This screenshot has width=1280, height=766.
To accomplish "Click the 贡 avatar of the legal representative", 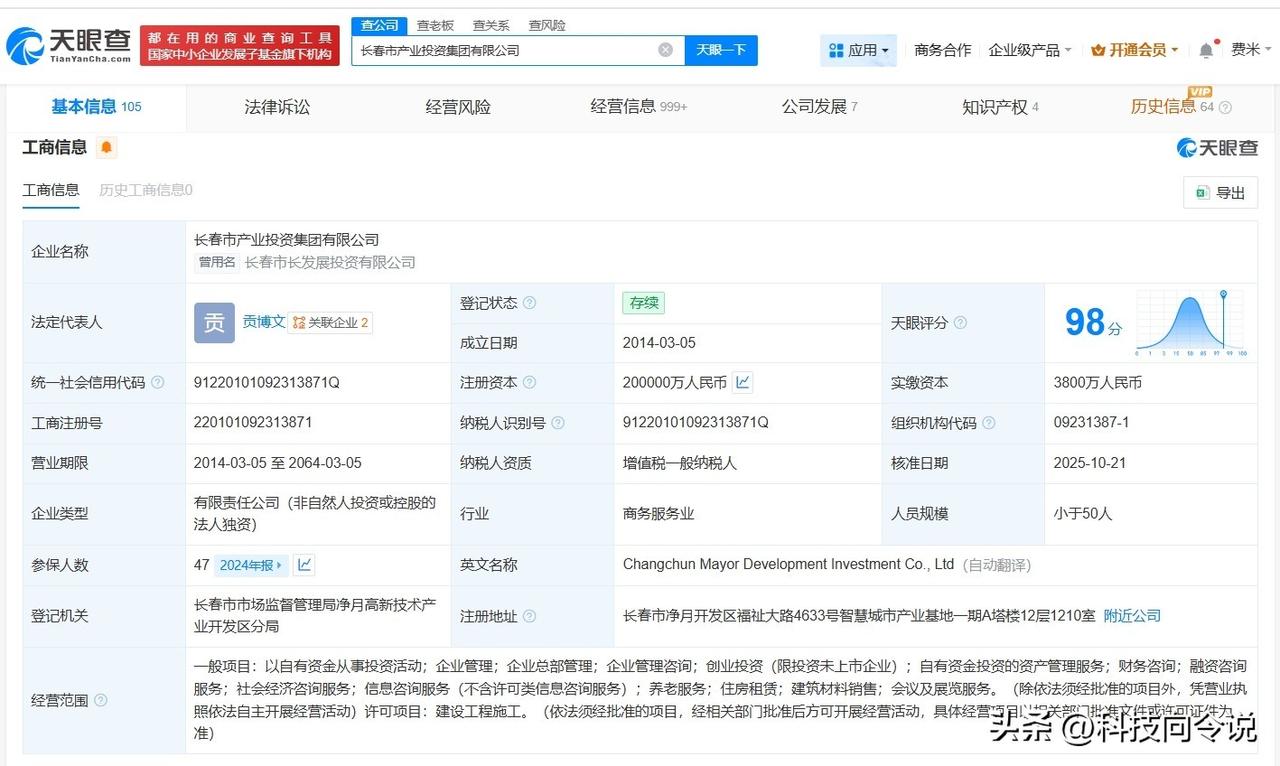I will tap(214, 323).
